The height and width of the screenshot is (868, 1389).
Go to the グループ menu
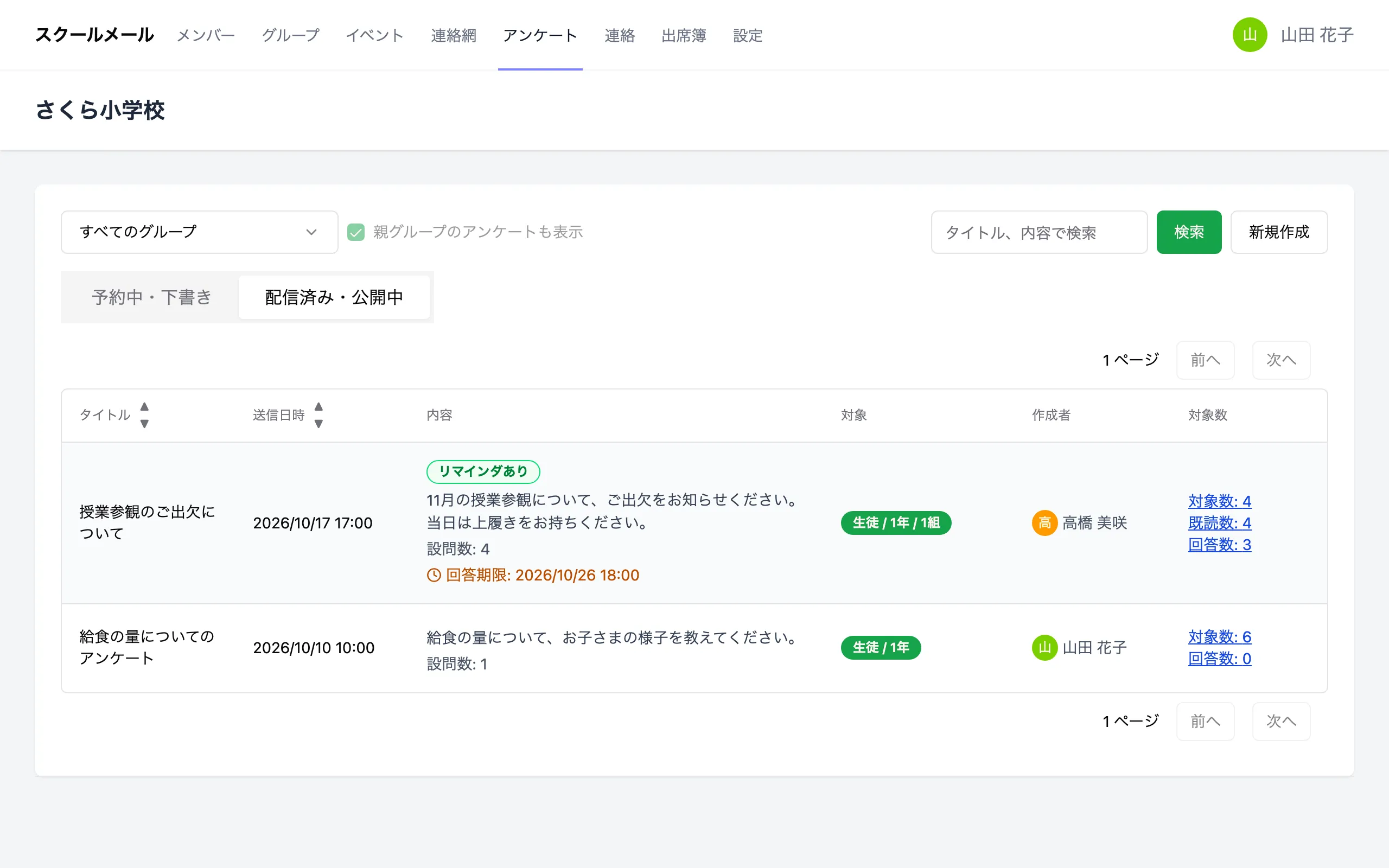(x=290, y=35)
